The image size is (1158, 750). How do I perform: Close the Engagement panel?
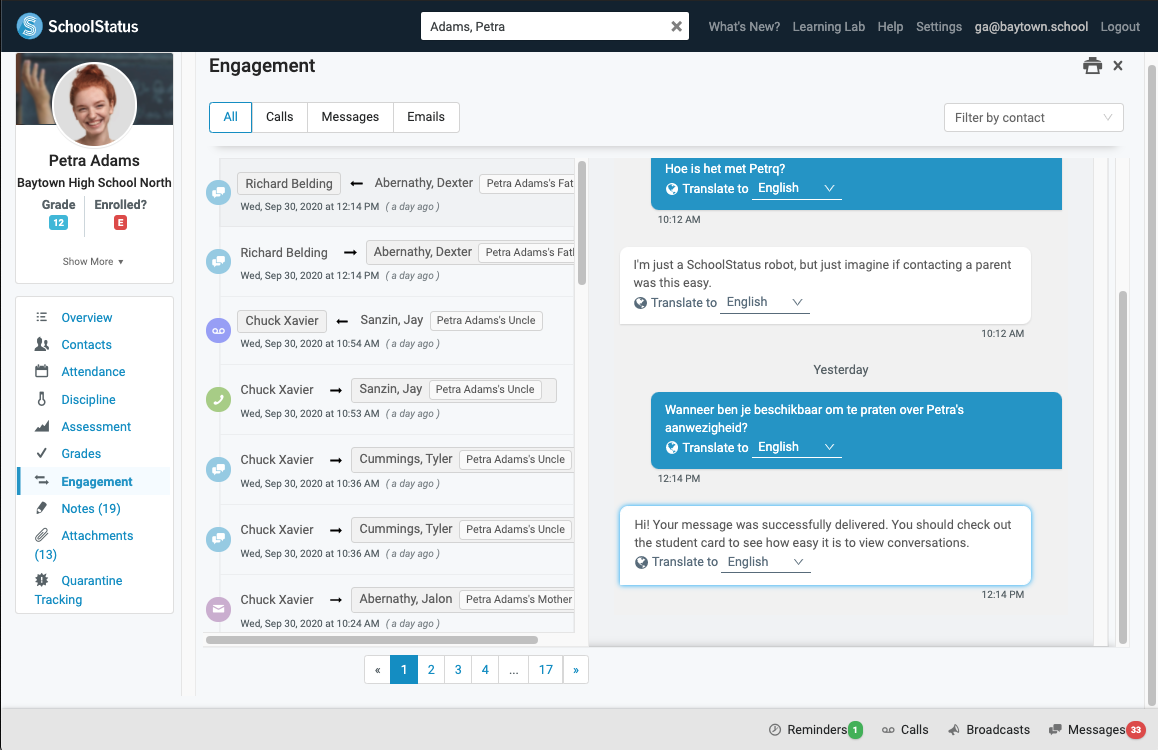coord(1118,66)
